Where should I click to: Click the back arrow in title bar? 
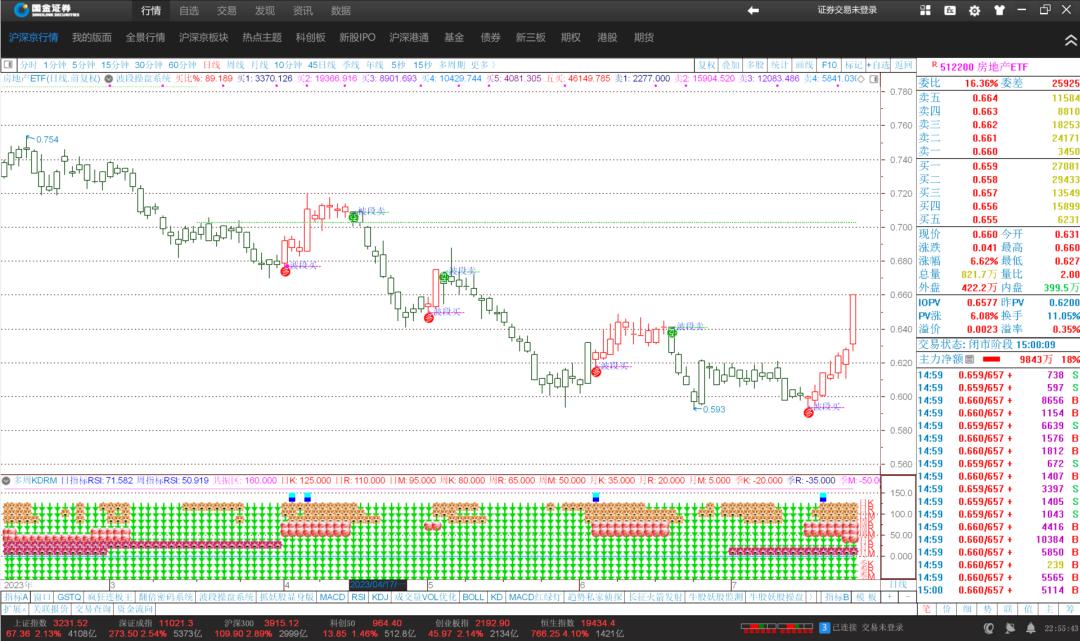pyautogui.click(x=753, y=10)
